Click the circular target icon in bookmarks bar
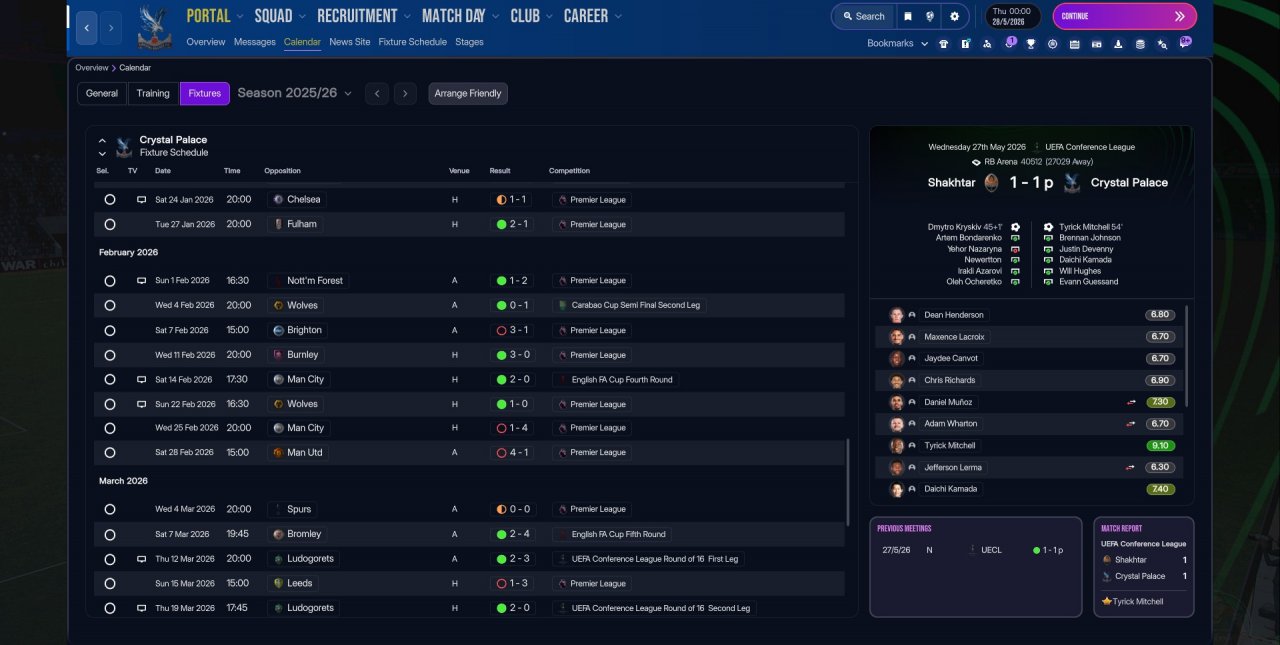 click(x=1052, y=44)
